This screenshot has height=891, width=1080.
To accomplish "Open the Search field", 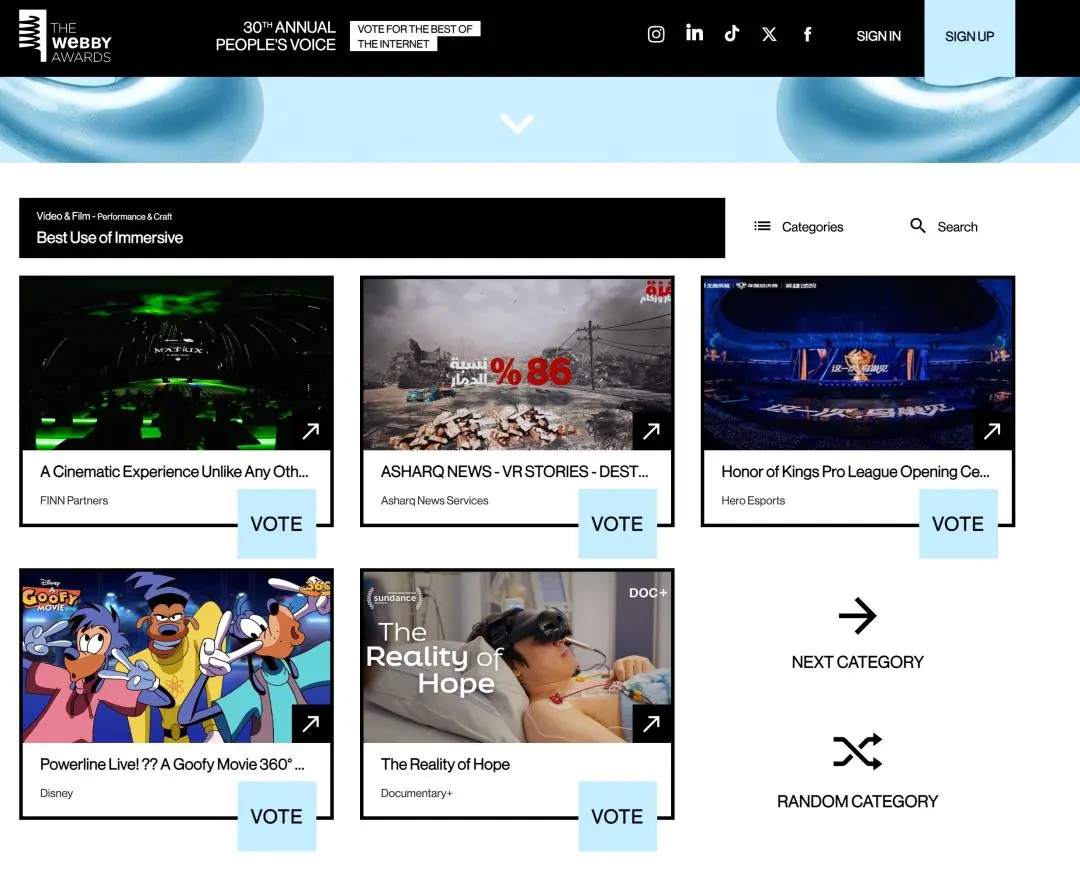I will (944, 227).
